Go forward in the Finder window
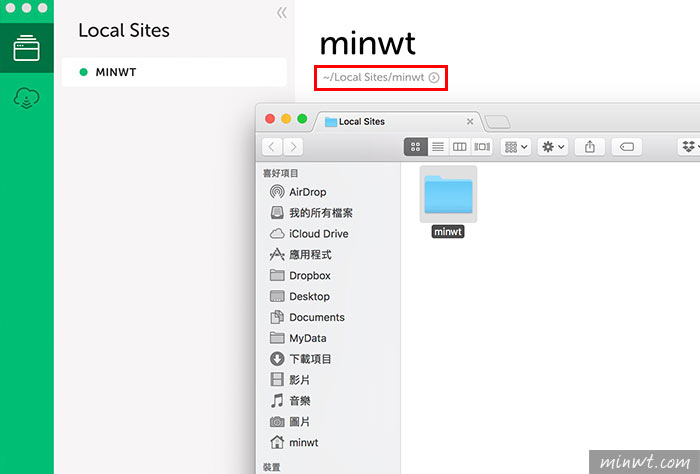 coord(293,147)
